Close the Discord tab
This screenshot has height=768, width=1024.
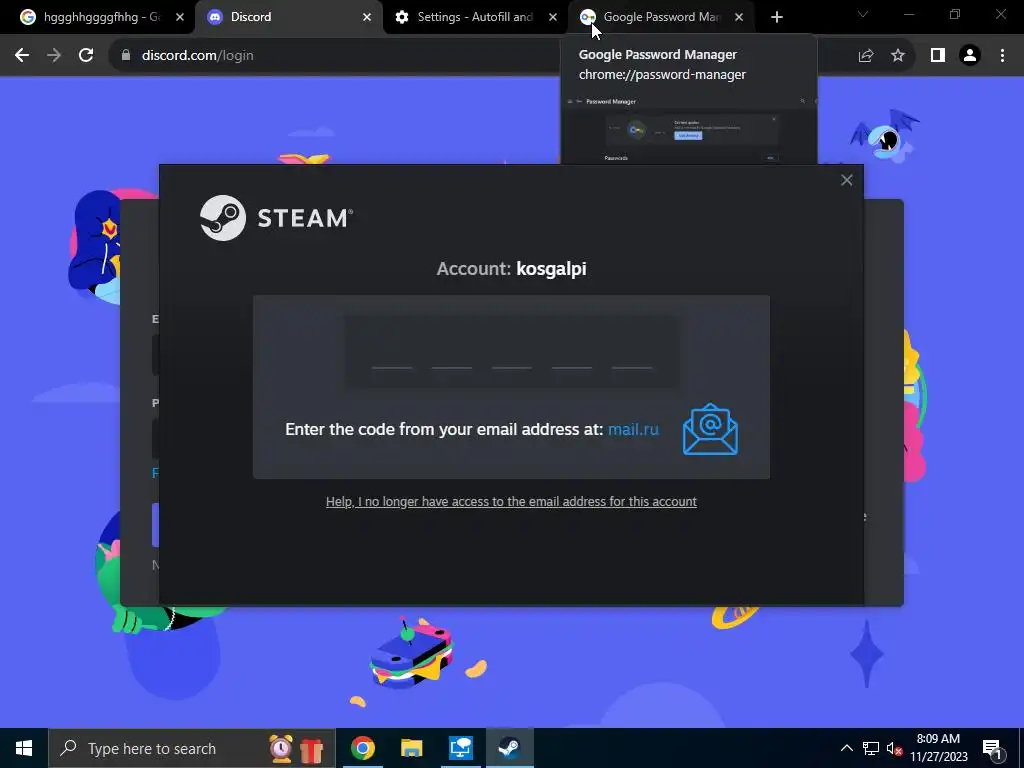point(367,17)
